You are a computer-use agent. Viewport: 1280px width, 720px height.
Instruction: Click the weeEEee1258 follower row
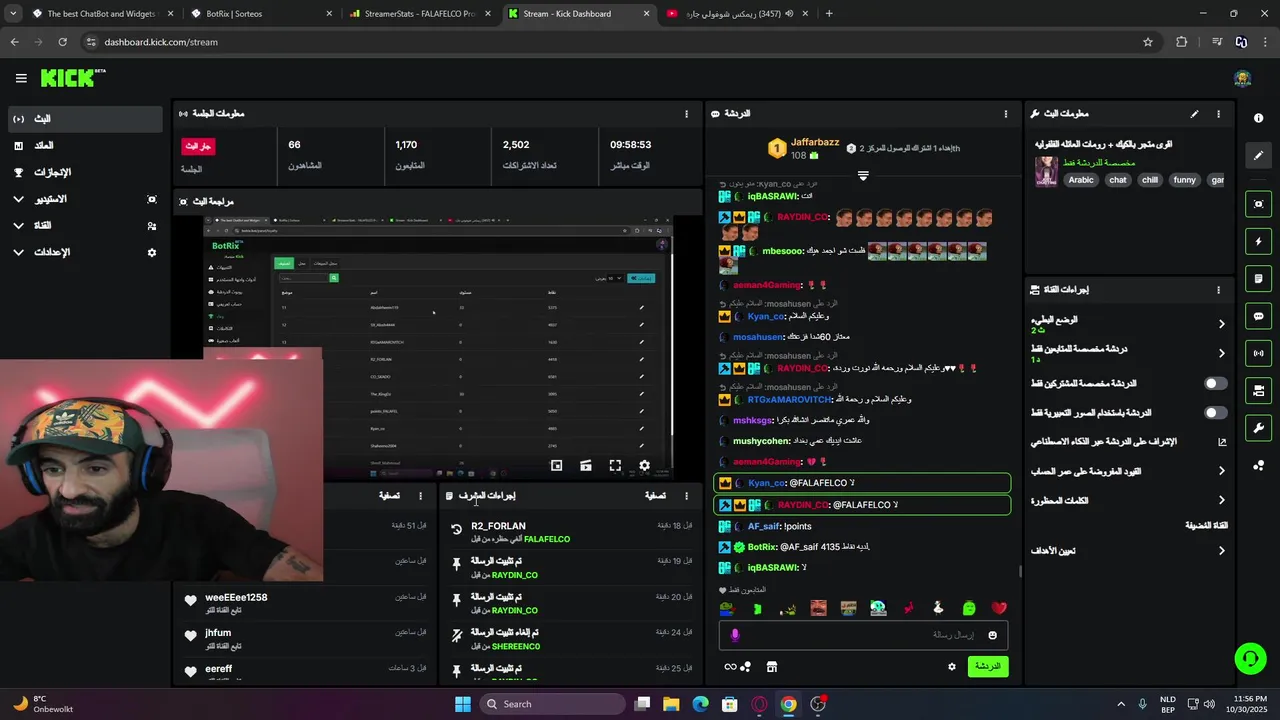coord(306,603)
